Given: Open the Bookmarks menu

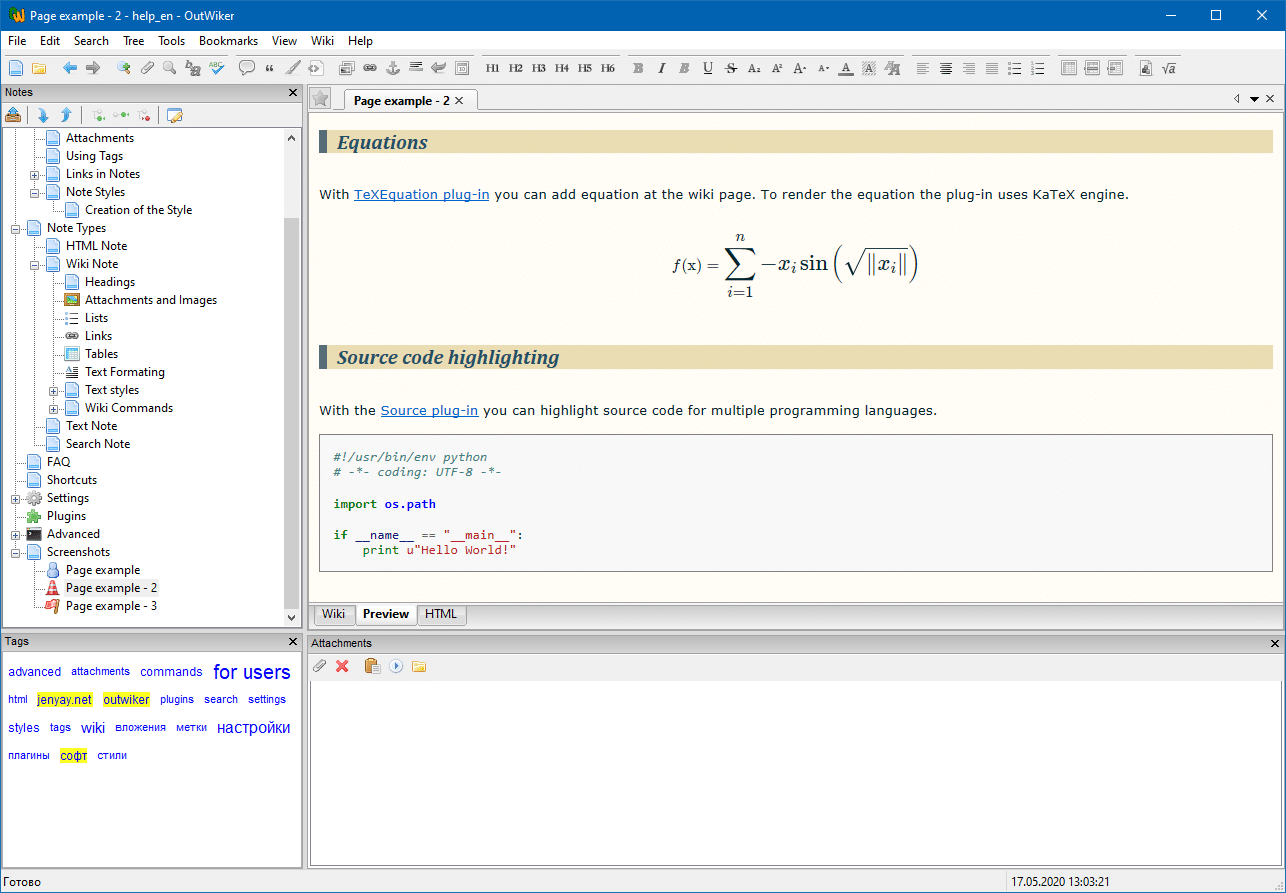Looking at the screenshot, I should tap(228, 41).
